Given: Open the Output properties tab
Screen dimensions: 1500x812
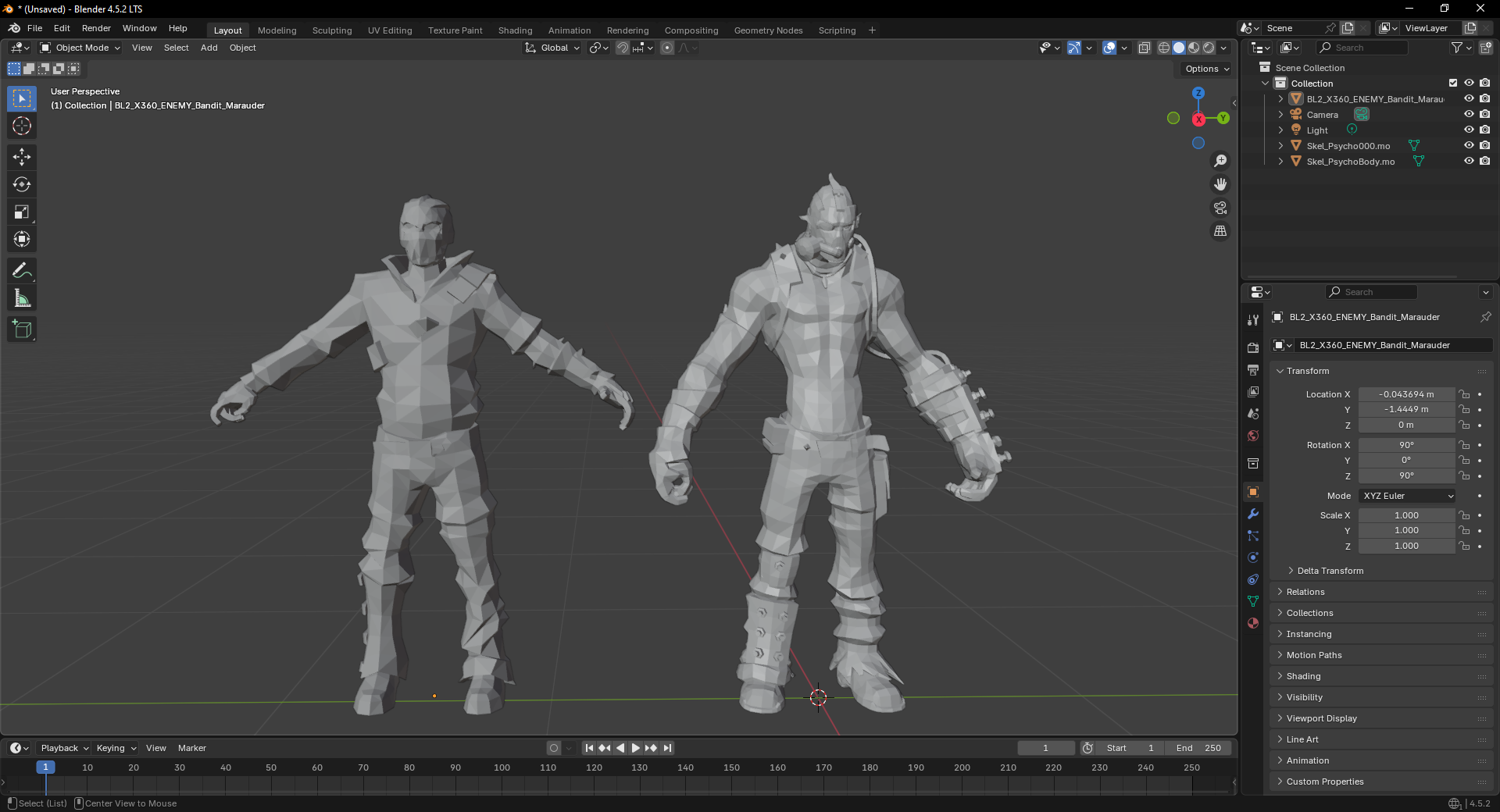Looking at the screenshot, I should [x=1253, y=370].
